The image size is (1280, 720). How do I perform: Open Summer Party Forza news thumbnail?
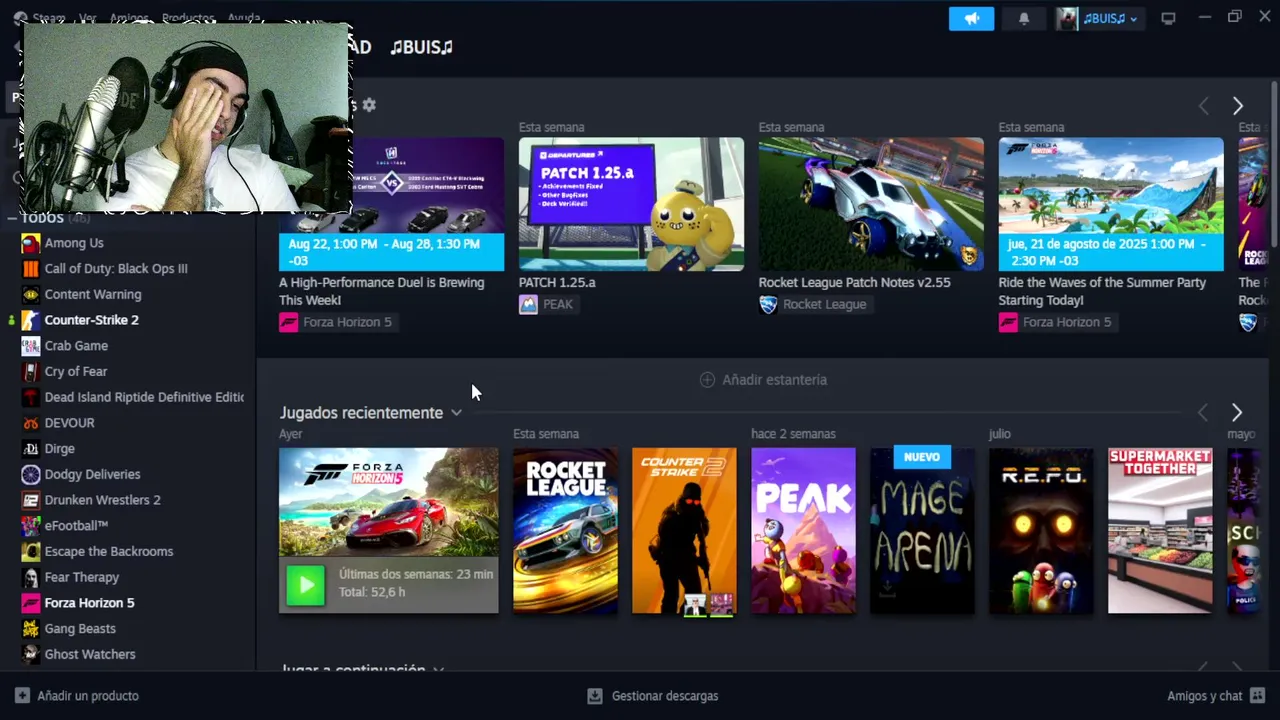coord(1111,204)
